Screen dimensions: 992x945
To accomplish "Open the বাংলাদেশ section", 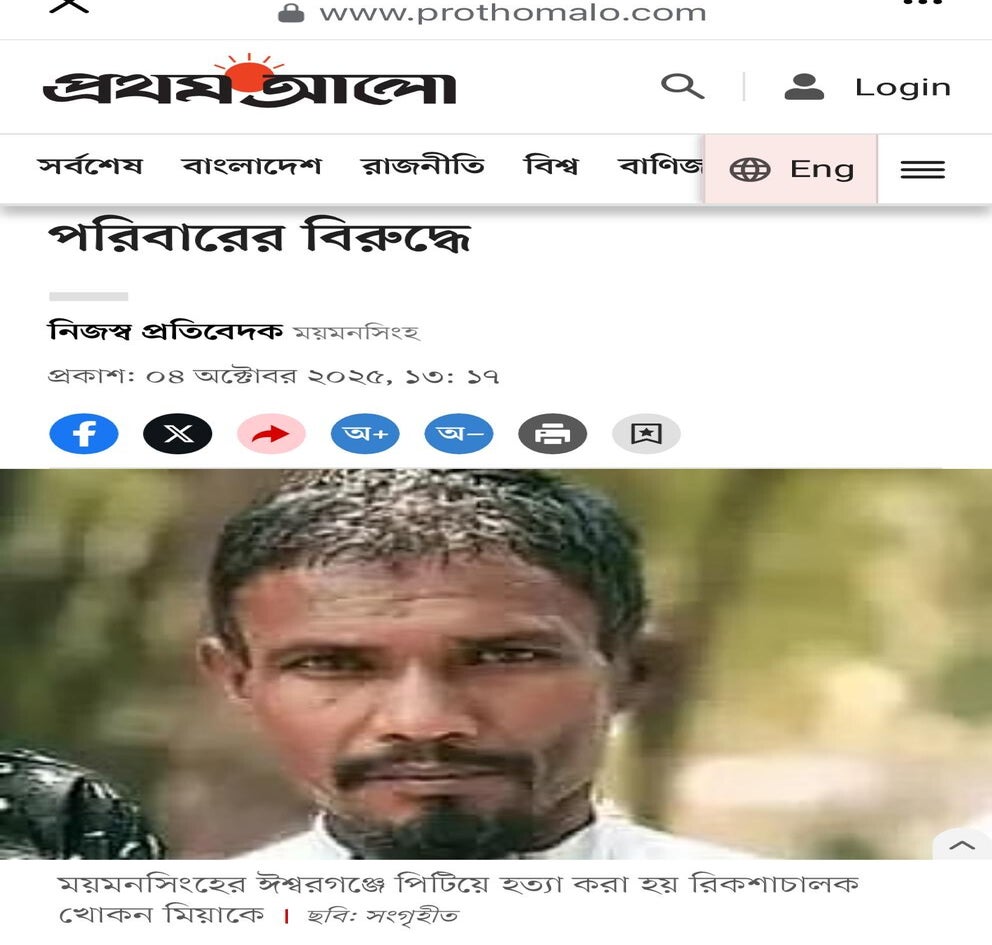I will (x=252, y=166).
